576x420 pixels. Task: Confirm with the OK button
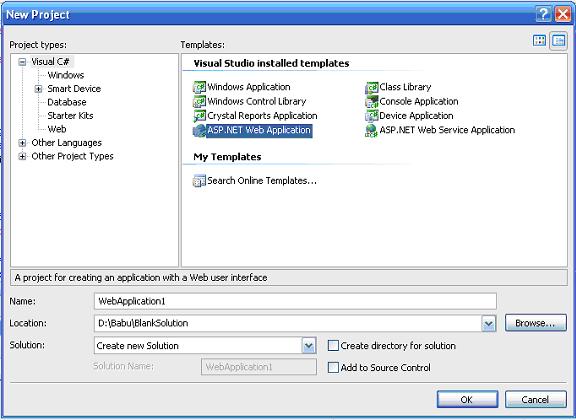467,399
